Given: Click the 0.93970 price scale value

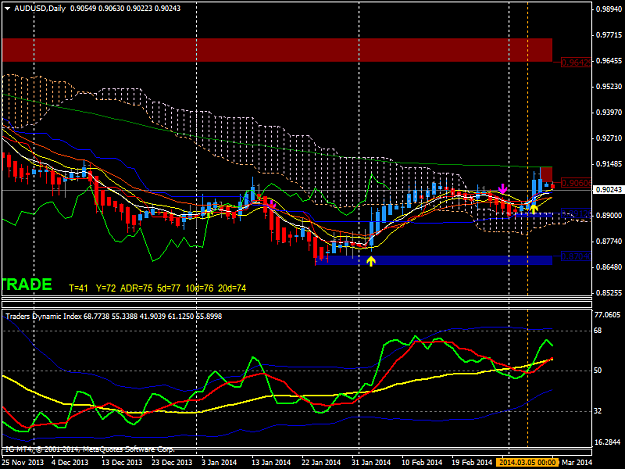Looking at the screenshot, I should click(609, 112).
